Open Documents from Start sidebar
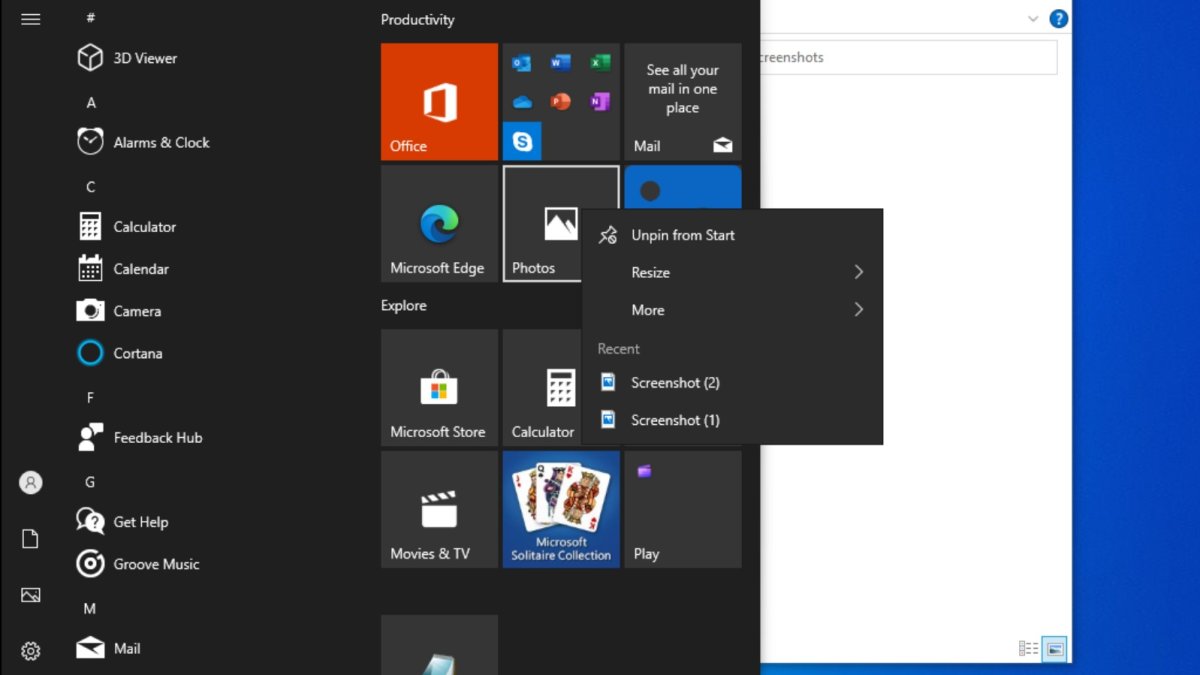 point(31,539)
